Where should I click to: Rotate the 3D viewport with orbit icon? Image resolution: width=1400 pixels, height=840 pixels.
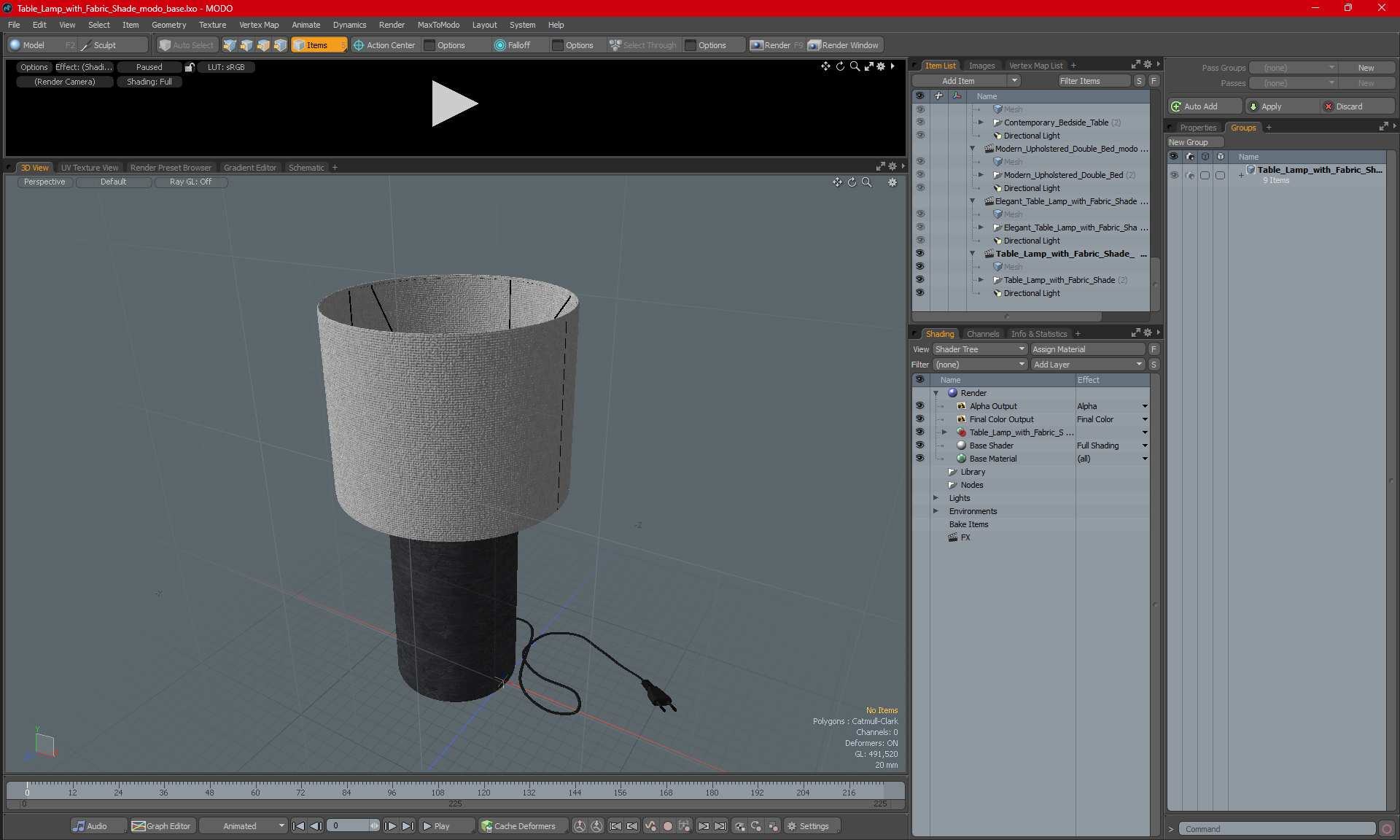tap(852, 182)
